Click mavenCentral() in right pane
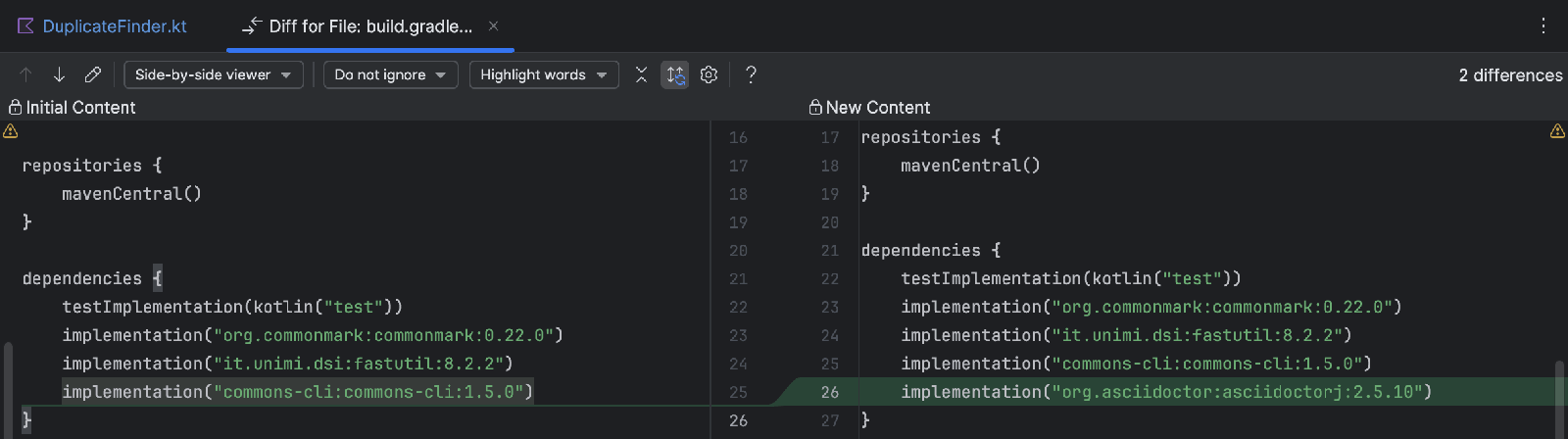Screen dimensions: 1568x439 click(970, 166)
